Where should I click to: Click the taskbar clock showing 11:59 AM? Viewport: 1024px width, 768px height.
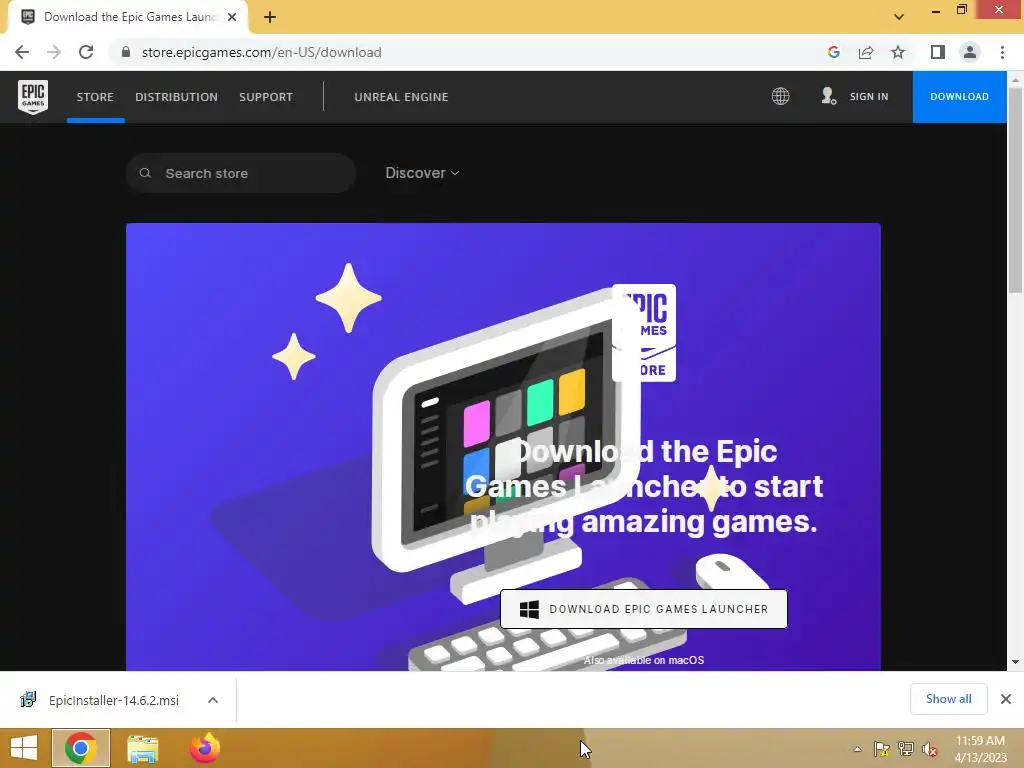[x=980, y=741]
